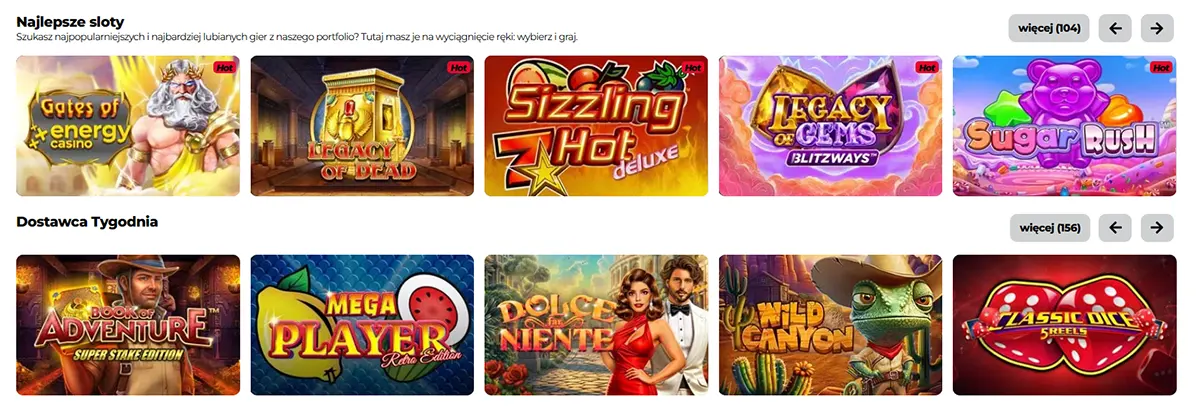1200x413 pixels.
Task: Click previous arrow in Dostawca Tygodnia row
Action: click(x=1115, y=228)
